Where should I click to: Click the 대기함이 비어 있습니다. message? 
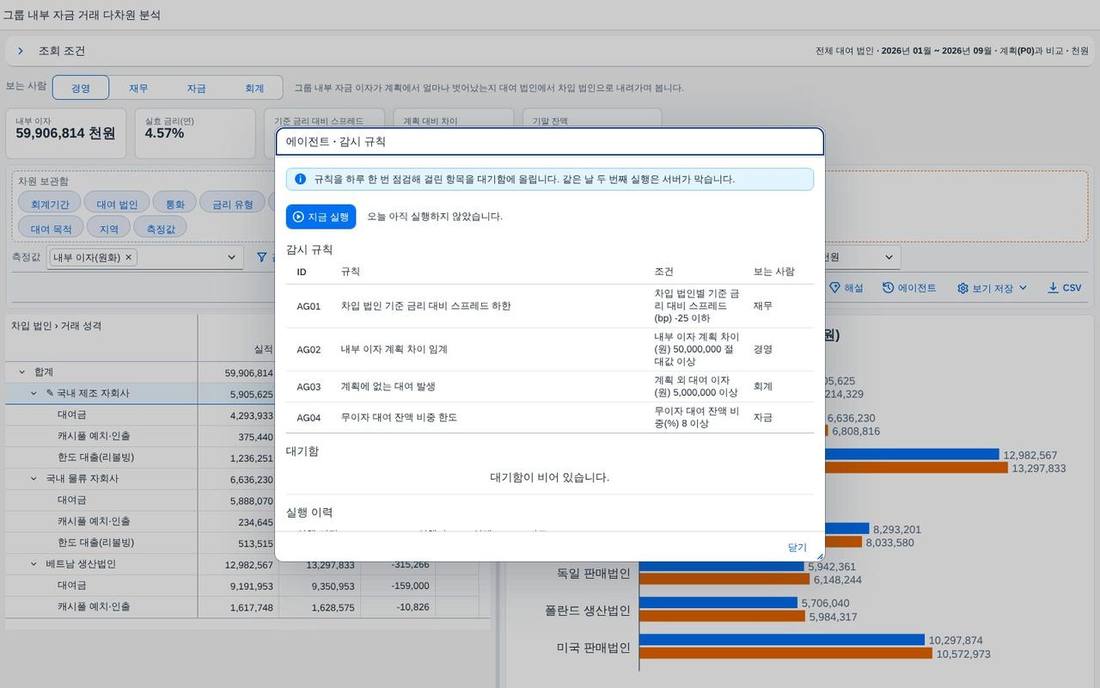pyautogui.click(x=549, y=477)
